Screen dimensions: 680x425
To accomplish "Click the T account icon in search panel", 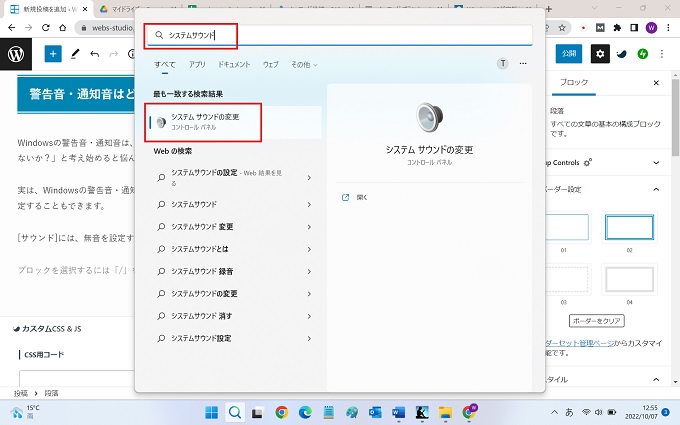I will point(503,64).
